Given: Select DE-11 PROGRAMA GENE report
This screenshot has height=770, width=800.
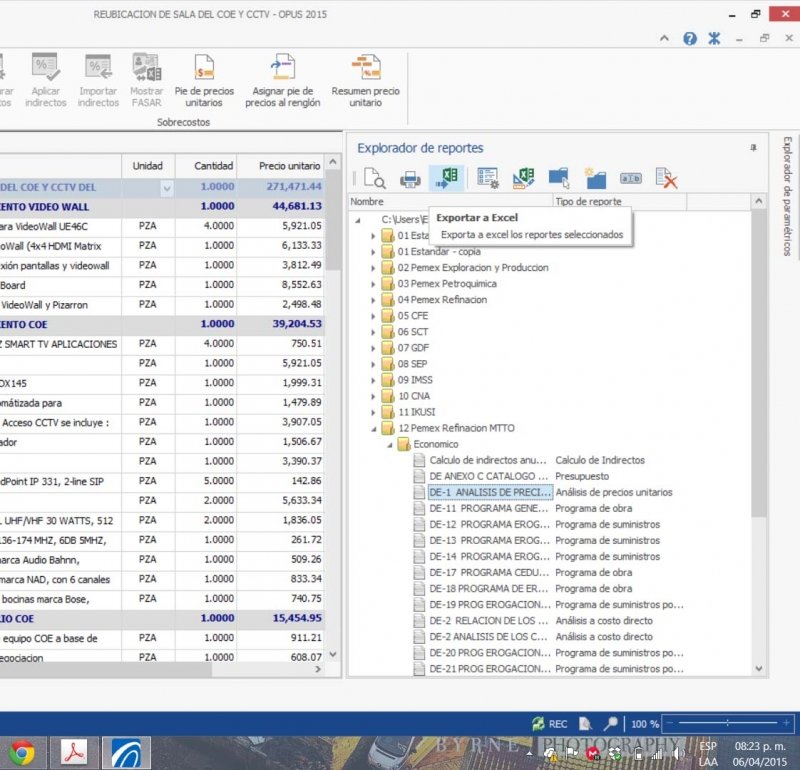Looking at the screenshot, I should click(x=489, y=508).
